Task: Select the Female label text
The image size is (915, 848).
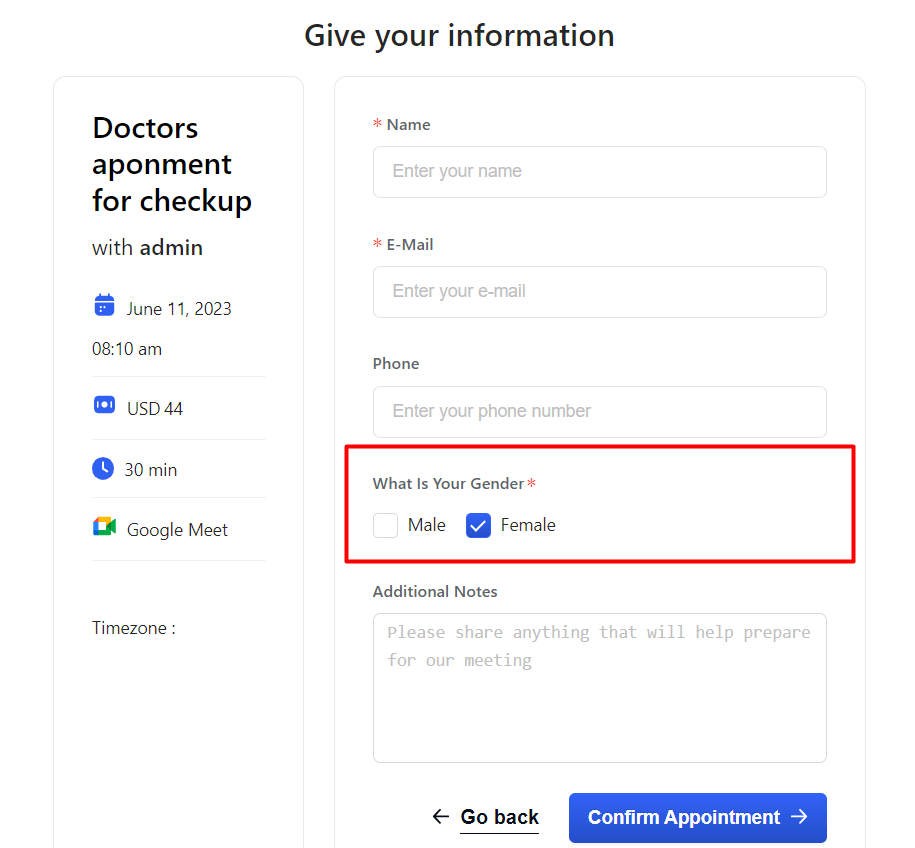Action: [528, 525]
